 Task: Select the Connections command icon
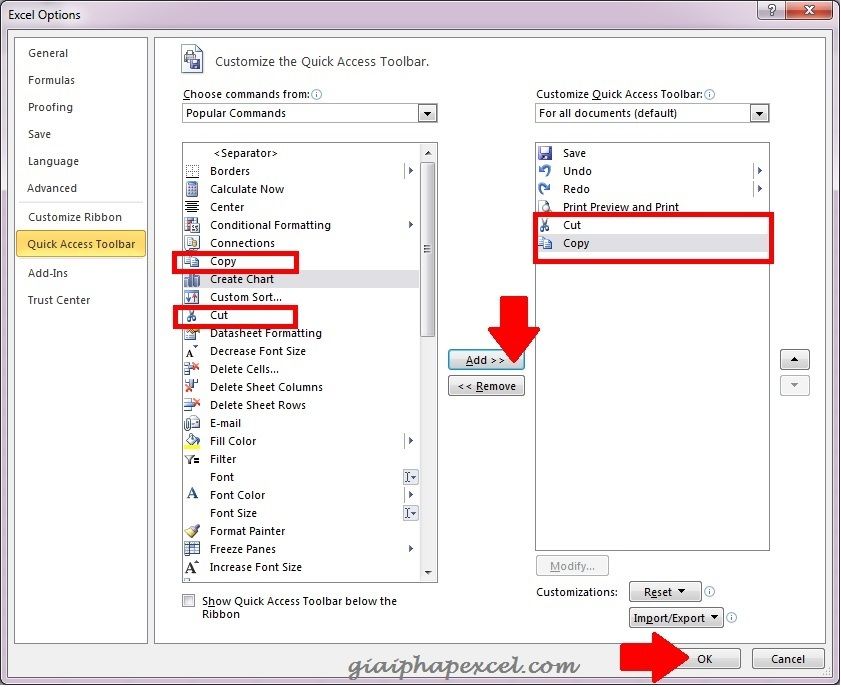[x=192, y=243]
